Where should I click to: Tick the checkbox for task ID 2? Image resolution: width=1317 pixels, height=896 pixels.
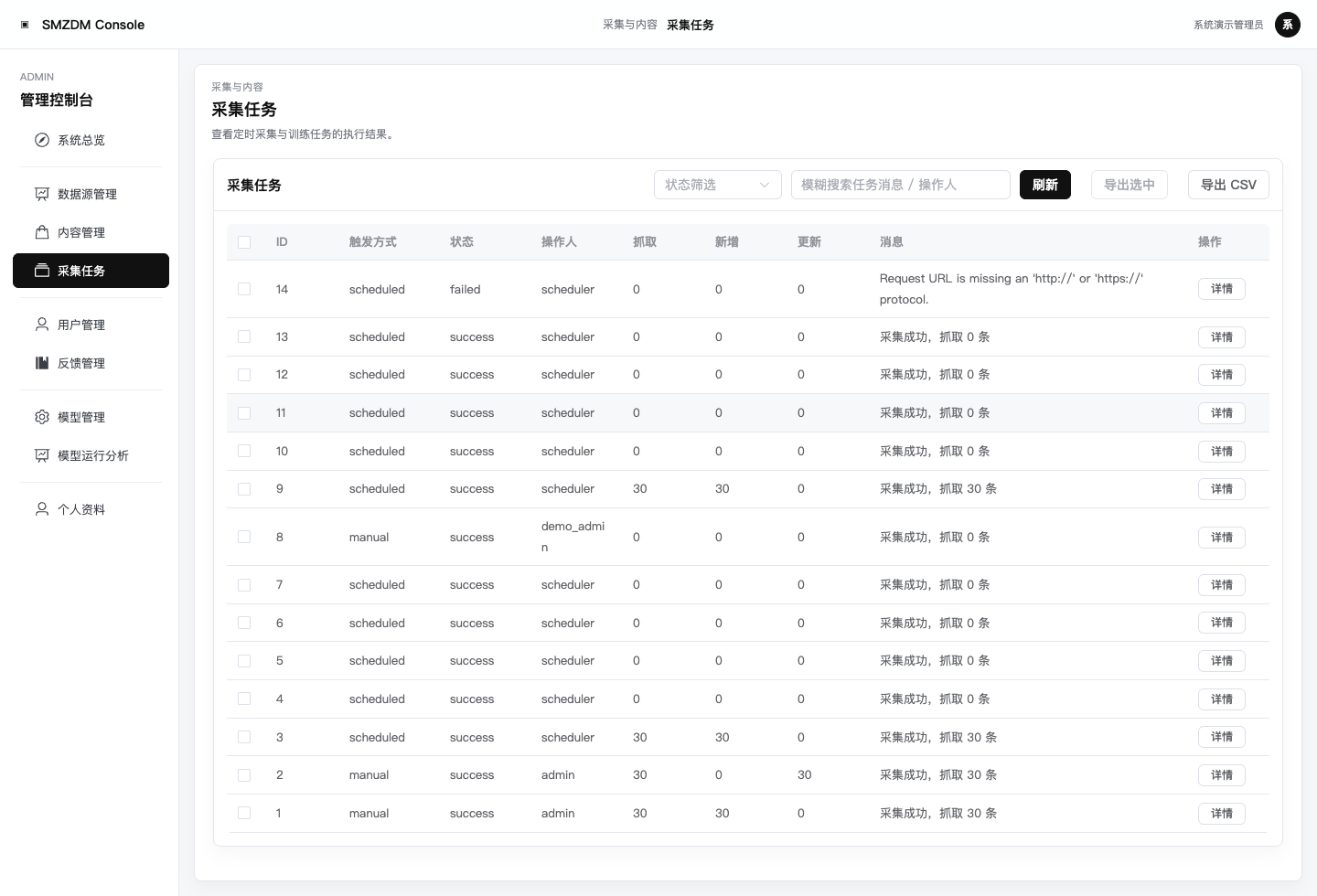click(244, 775)
